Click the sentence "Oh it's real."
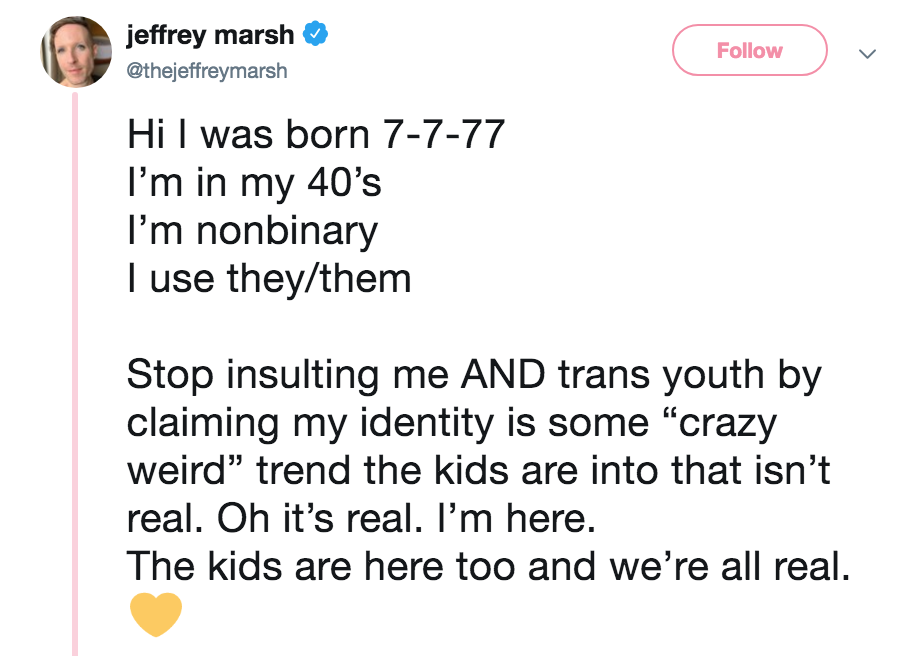The width and height of the screenshot is (922, 656). coord(320,519)
